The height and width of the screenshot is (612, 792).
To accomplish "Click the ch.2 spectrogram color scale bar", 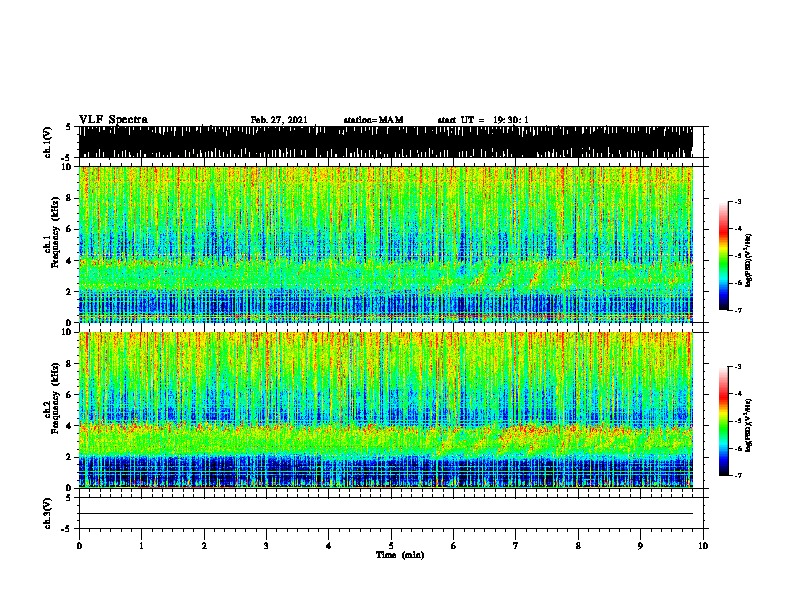I will (x=724, y=421).
